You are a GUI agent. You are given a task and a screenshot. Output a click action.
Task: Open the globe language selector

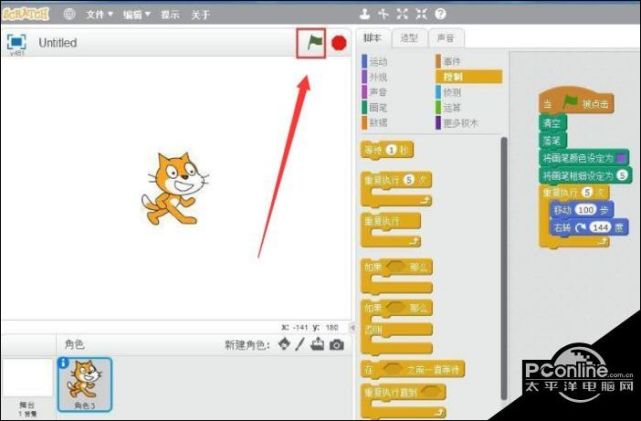point(69,14)
